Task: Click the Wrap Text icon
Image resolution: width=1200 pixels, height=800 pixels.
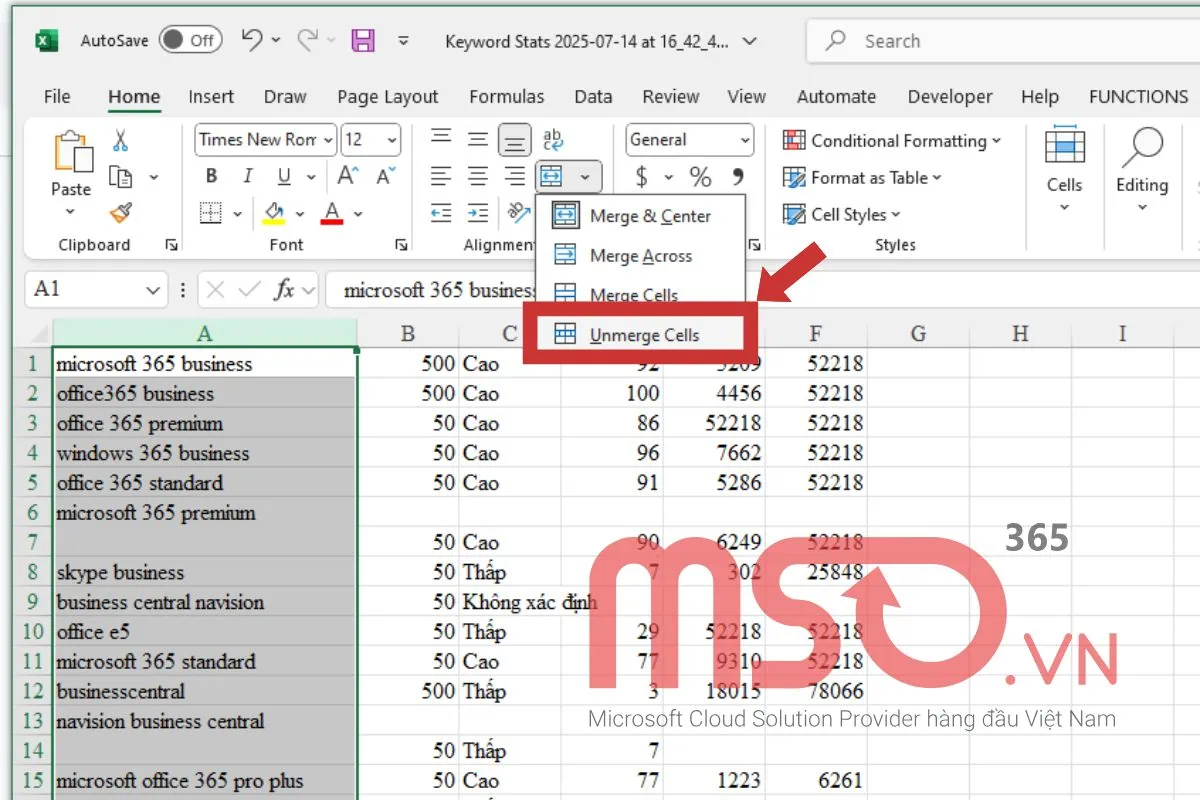Action: [552, 140]
